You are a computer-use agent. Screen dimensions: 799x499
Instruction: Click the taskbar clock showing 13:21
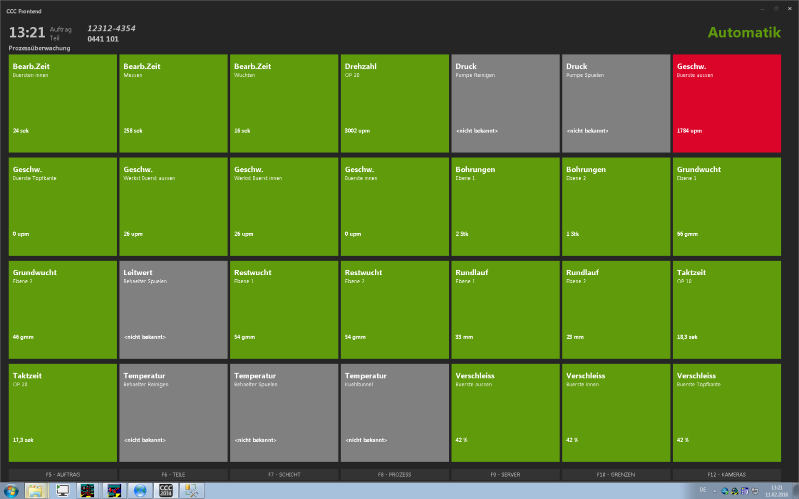[x=776, y=490]
